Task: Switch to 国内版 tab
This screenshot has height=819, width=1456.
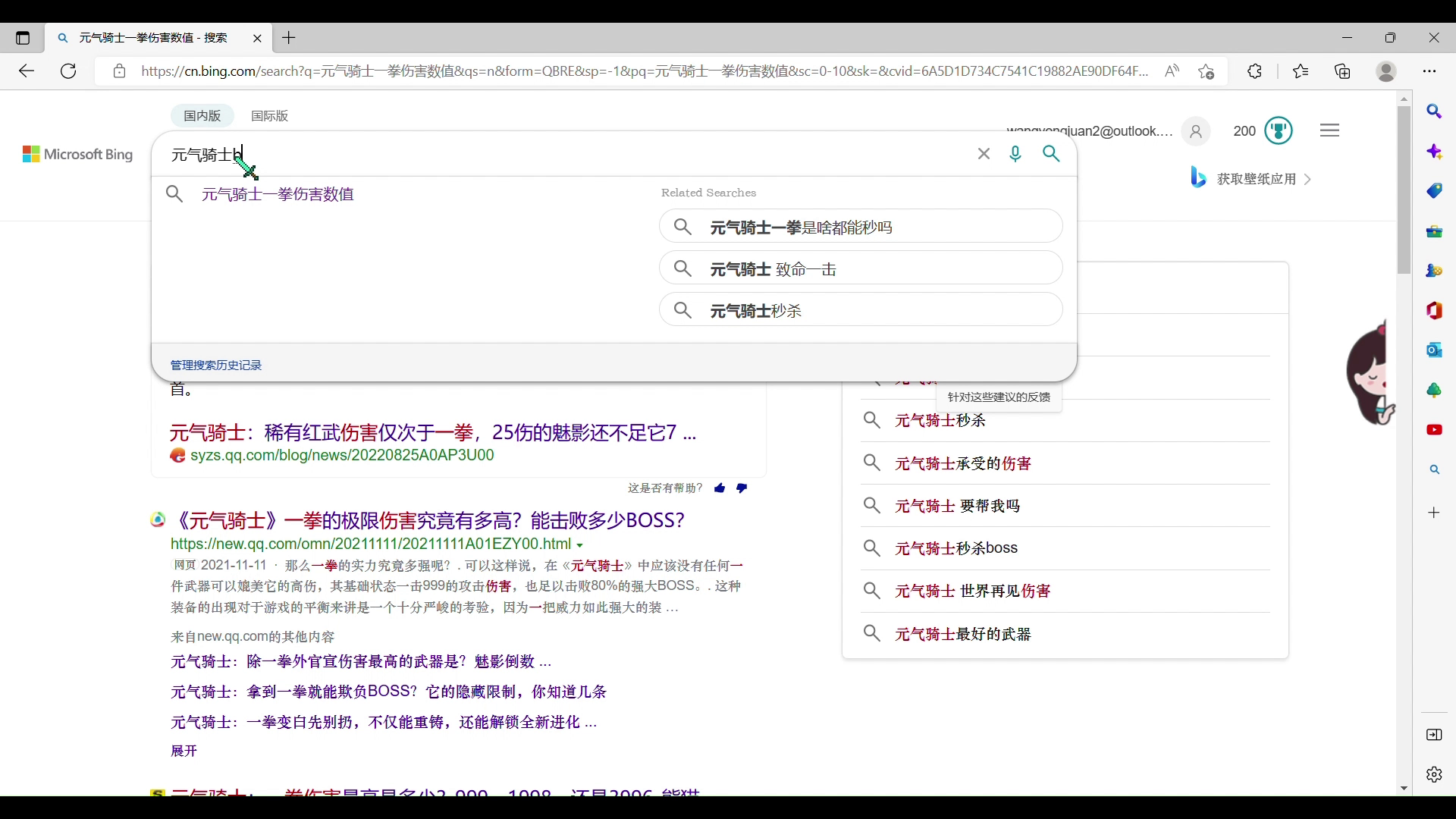Action: point(202,116)
